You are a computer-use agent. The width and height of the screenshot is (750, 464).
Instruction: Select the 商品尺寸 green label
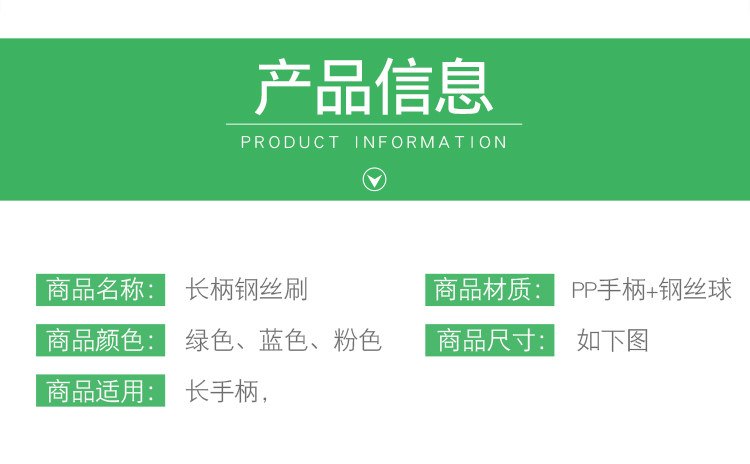click(489, 340)
